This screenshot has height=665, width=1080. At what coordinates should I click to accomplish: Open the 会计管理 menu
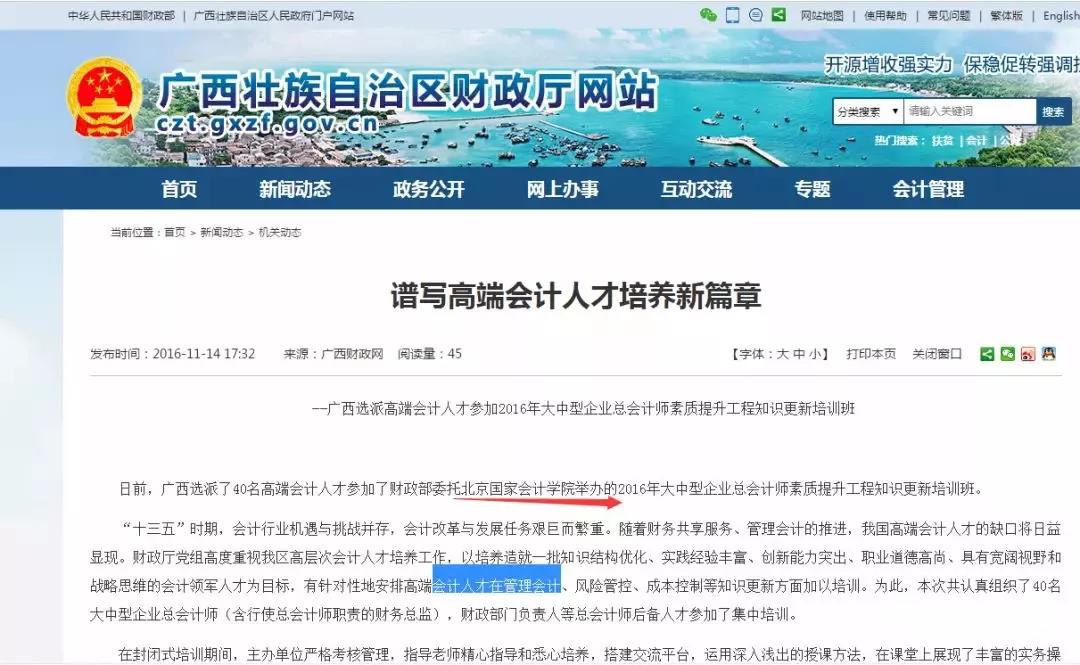(x=928, y=189)
